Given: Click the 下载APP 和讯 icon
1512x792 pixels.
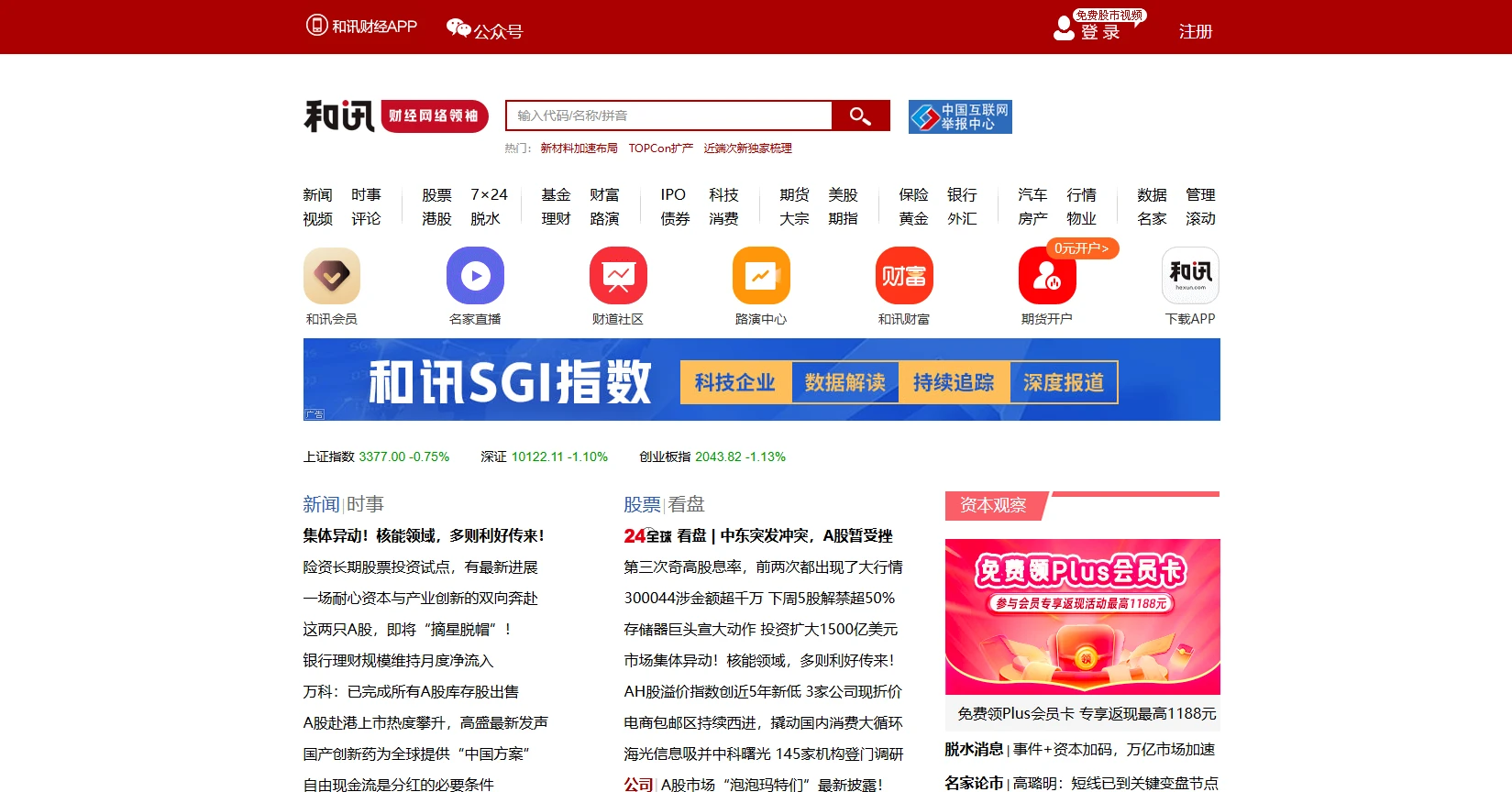Looking at the screenshot, I should [x=1190, y=275].
